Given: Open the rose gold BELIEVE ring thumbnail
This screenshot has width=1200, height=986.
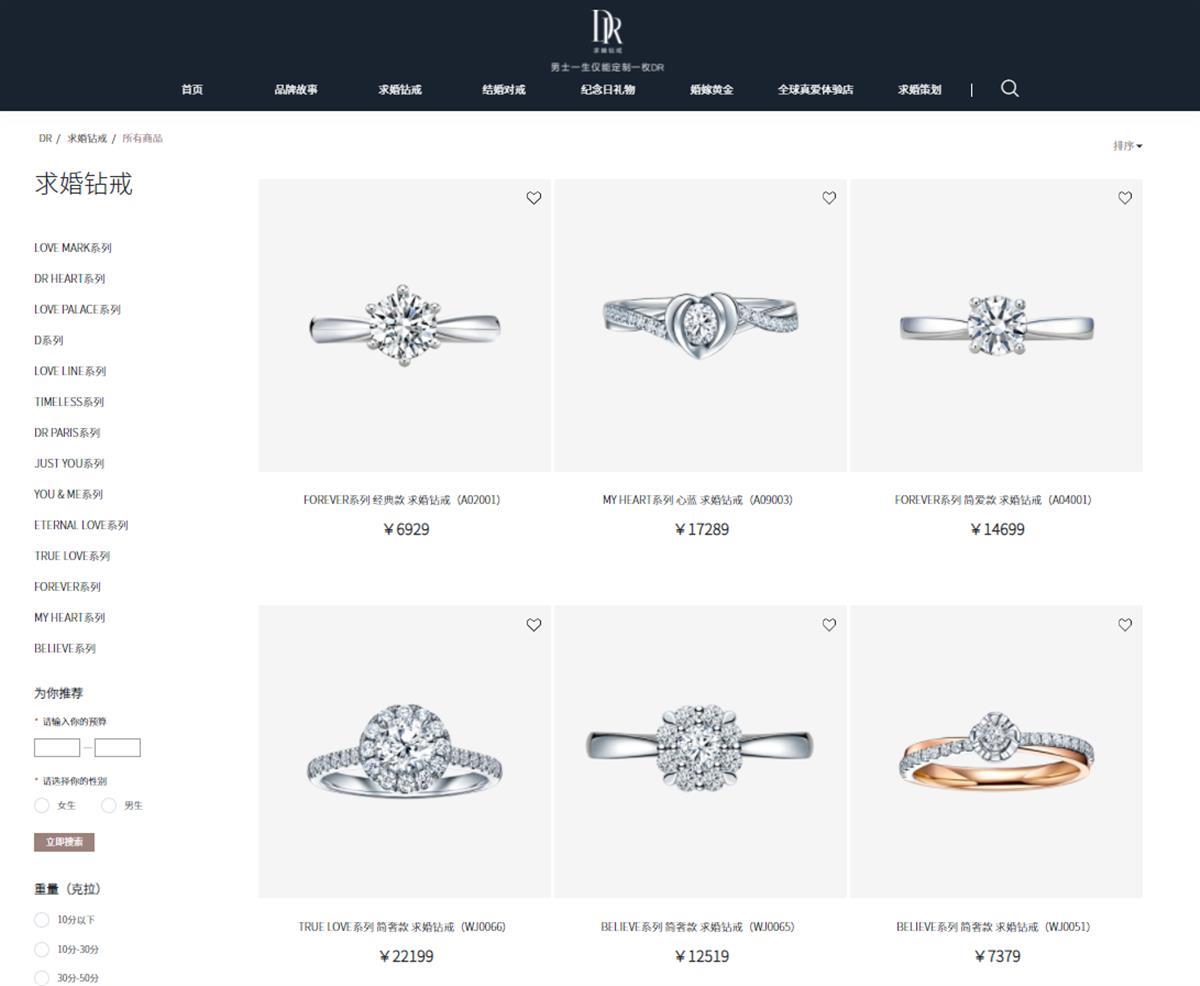Looking at the screenshot, I should tap(996, 751).
